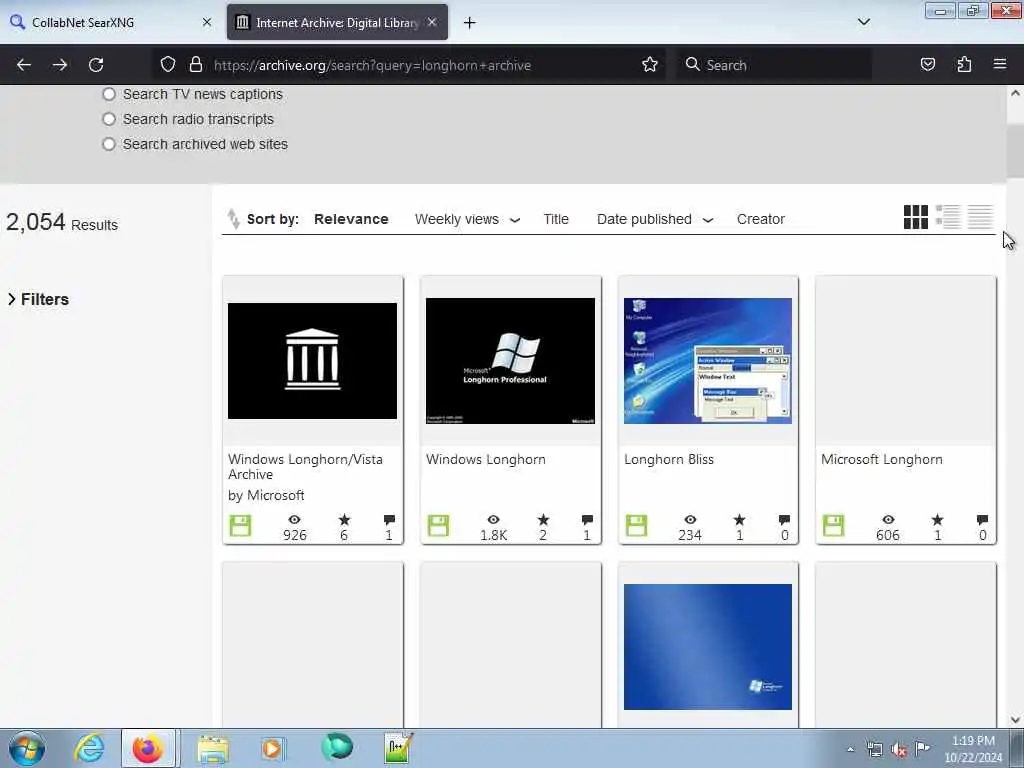Click the shield tracking protection icon
This screenshot has width=1024, height=768.
168,64
